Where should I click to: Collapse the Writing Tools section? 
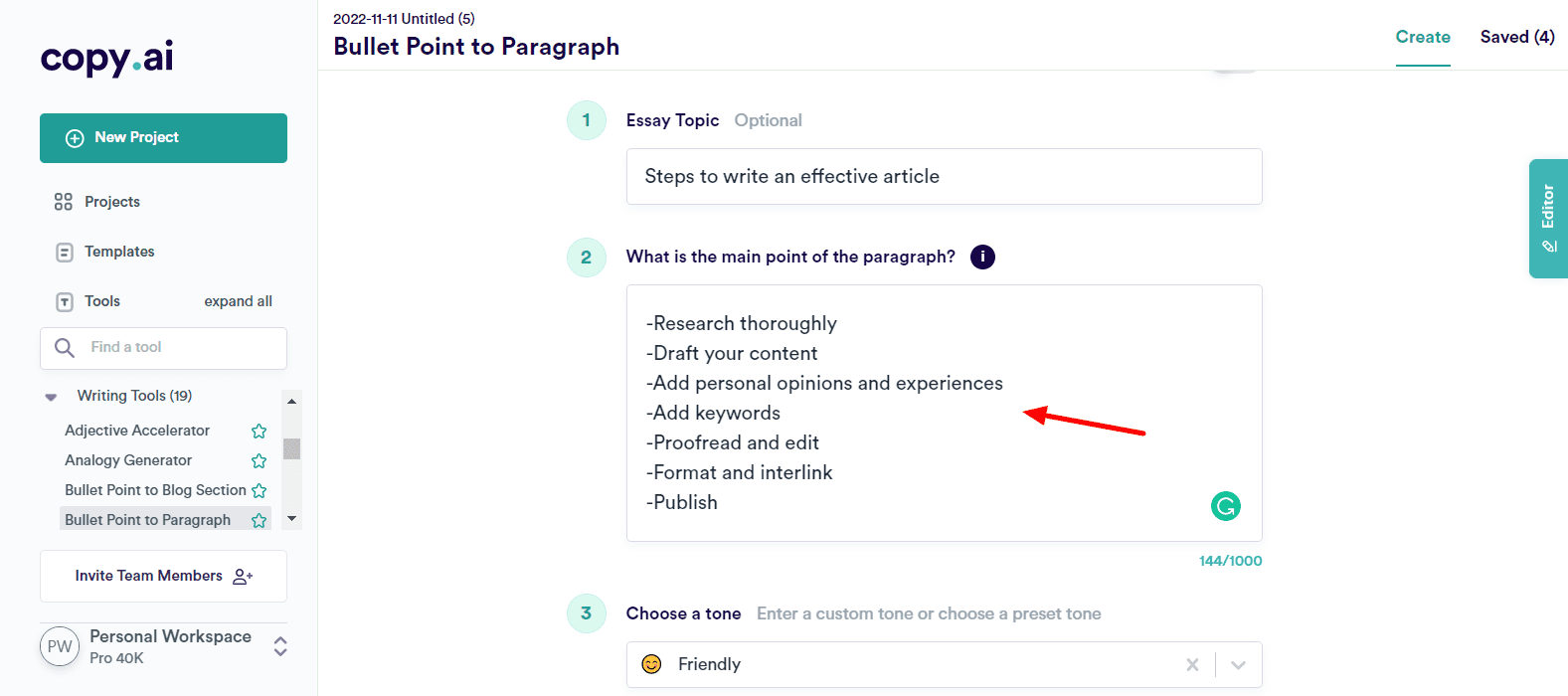(51, 397)
